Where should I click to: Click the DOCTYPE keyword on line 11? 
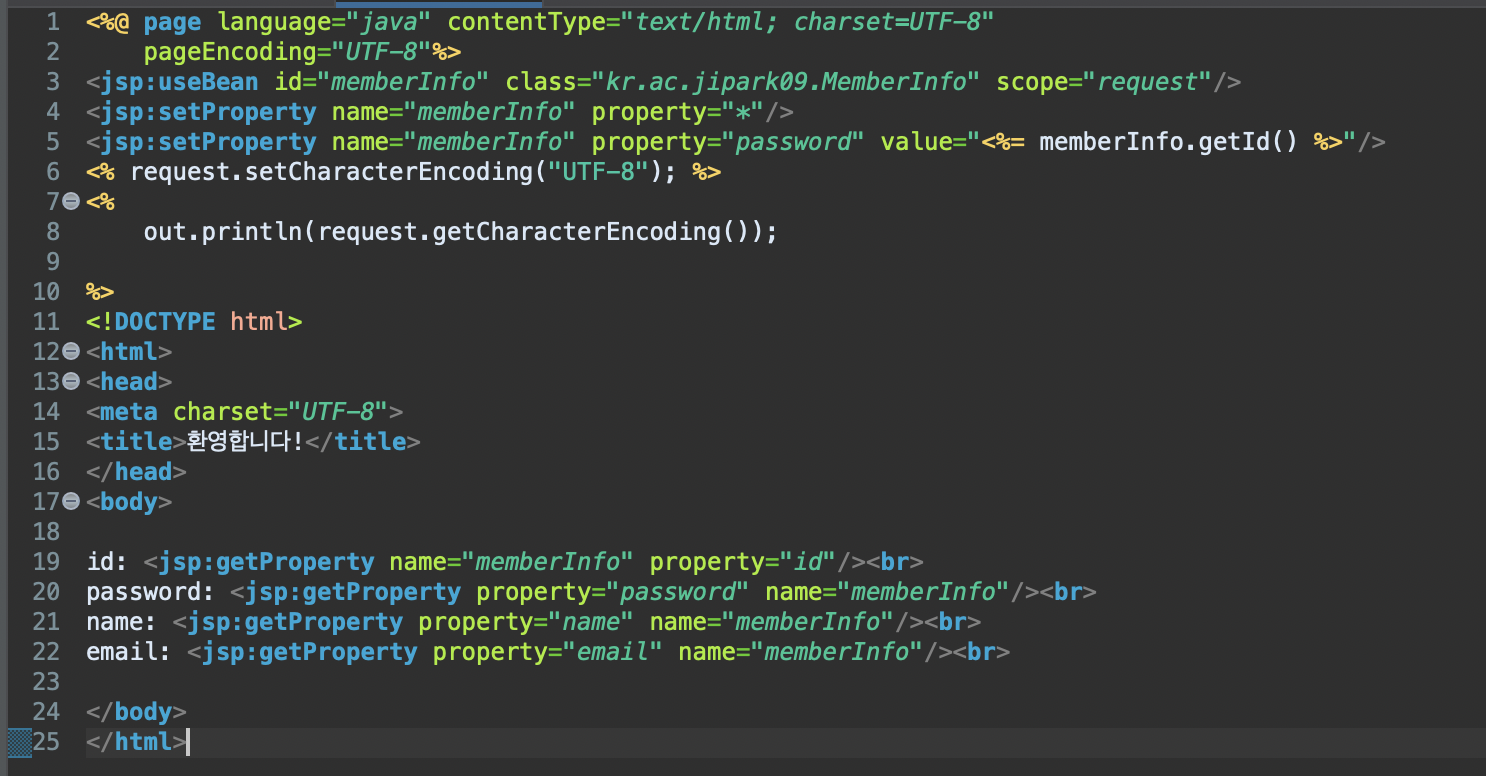[x=166, y=321]
